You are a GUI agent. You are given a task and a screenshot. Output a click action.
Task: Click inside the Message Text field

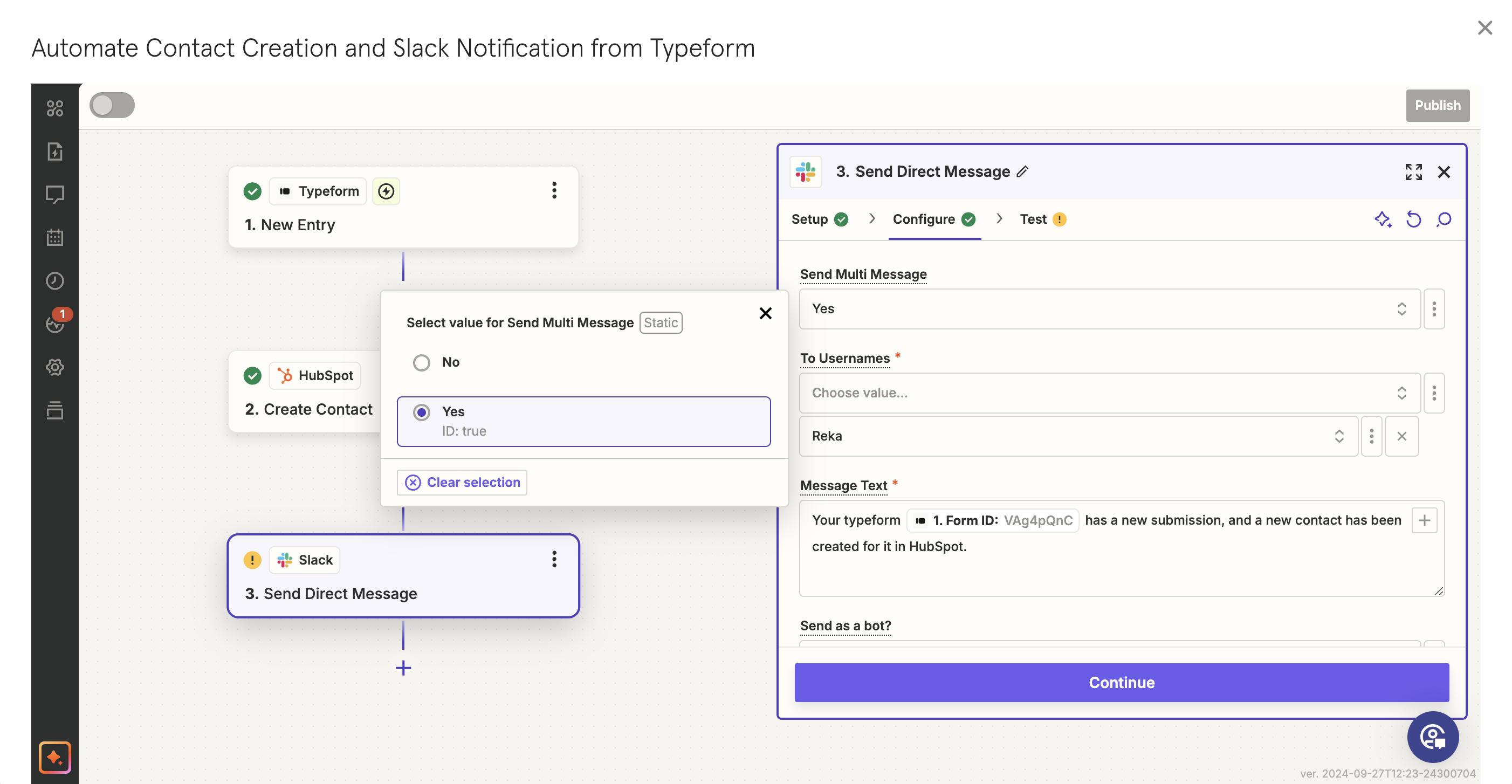click(1121, 549)
